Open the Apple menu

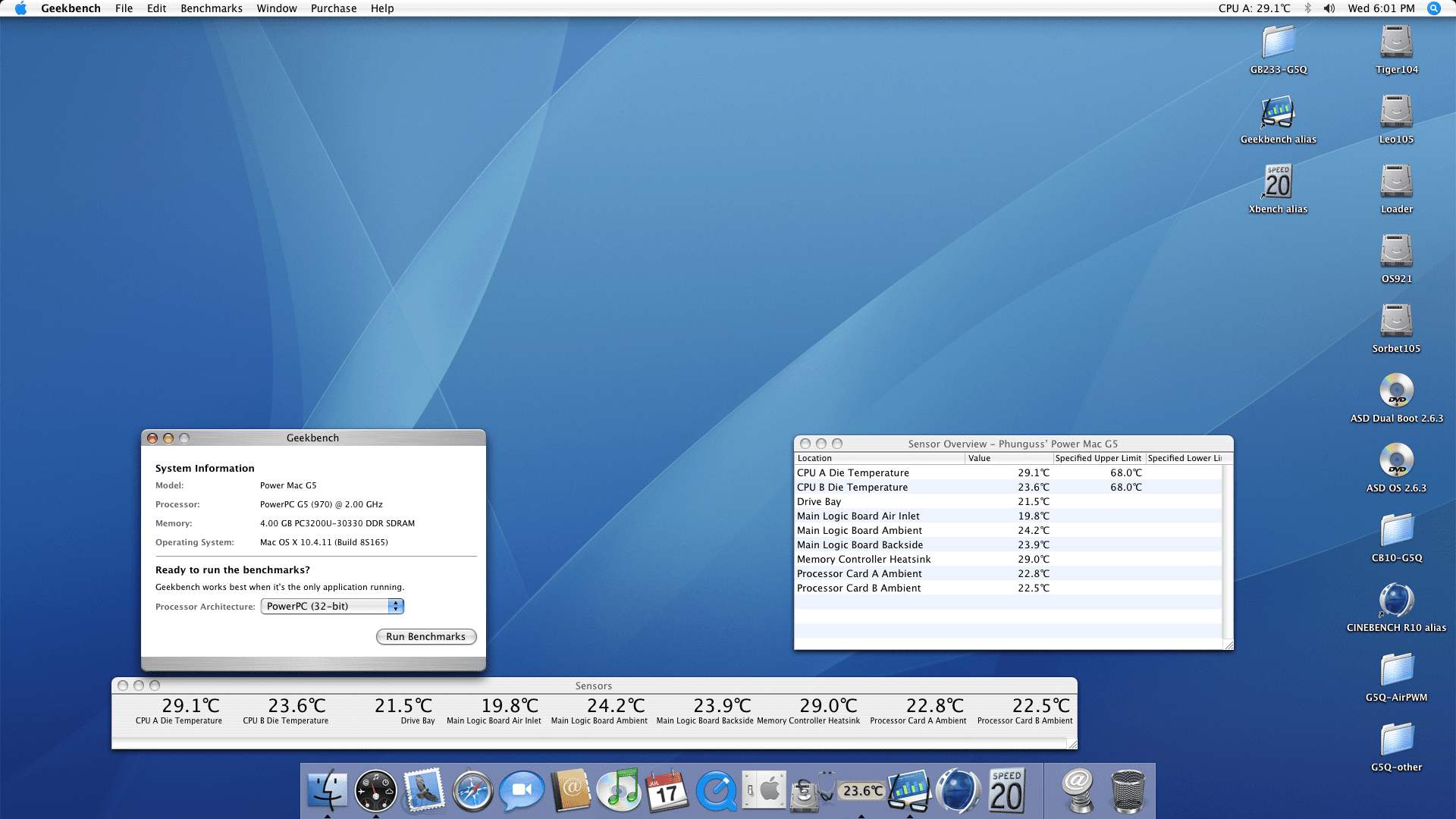[x=20, y=8]
